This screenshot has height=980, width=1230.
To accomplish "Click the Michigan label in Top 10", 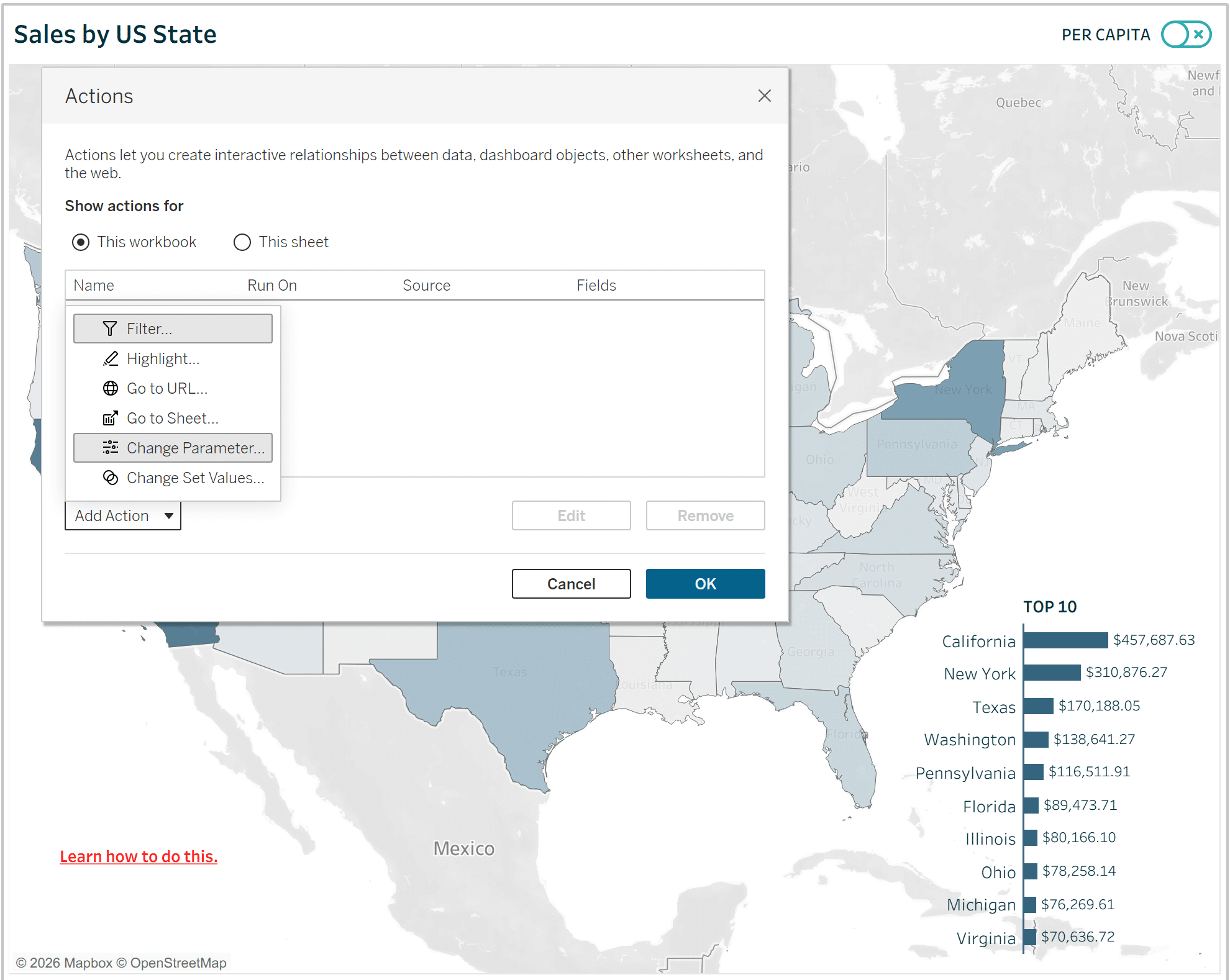I will tap(982, 905).
